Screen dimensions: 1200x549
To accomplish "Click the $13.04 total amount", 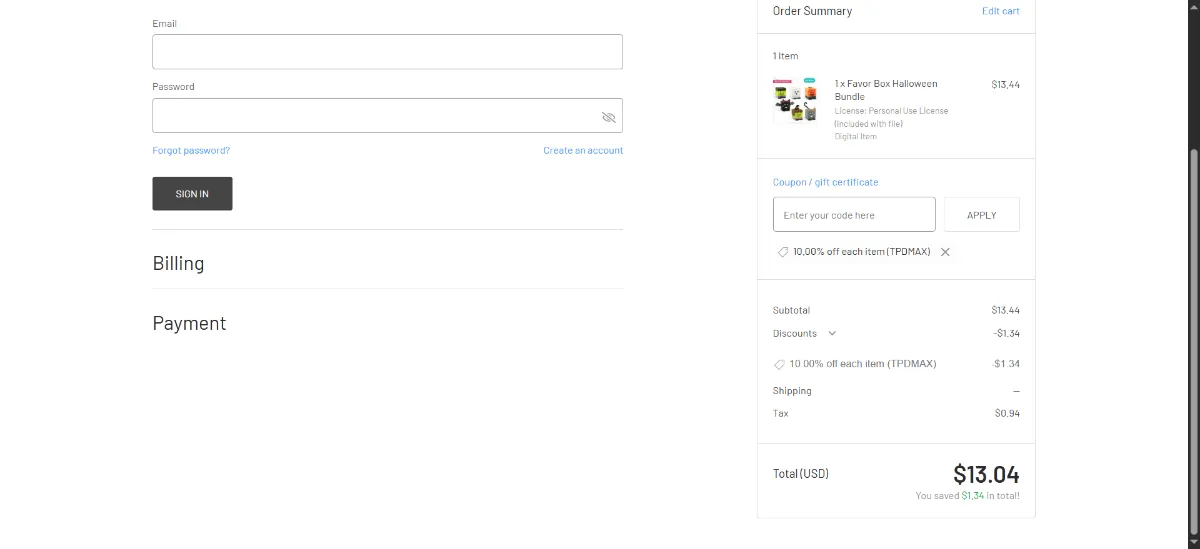I will [986, 474].
